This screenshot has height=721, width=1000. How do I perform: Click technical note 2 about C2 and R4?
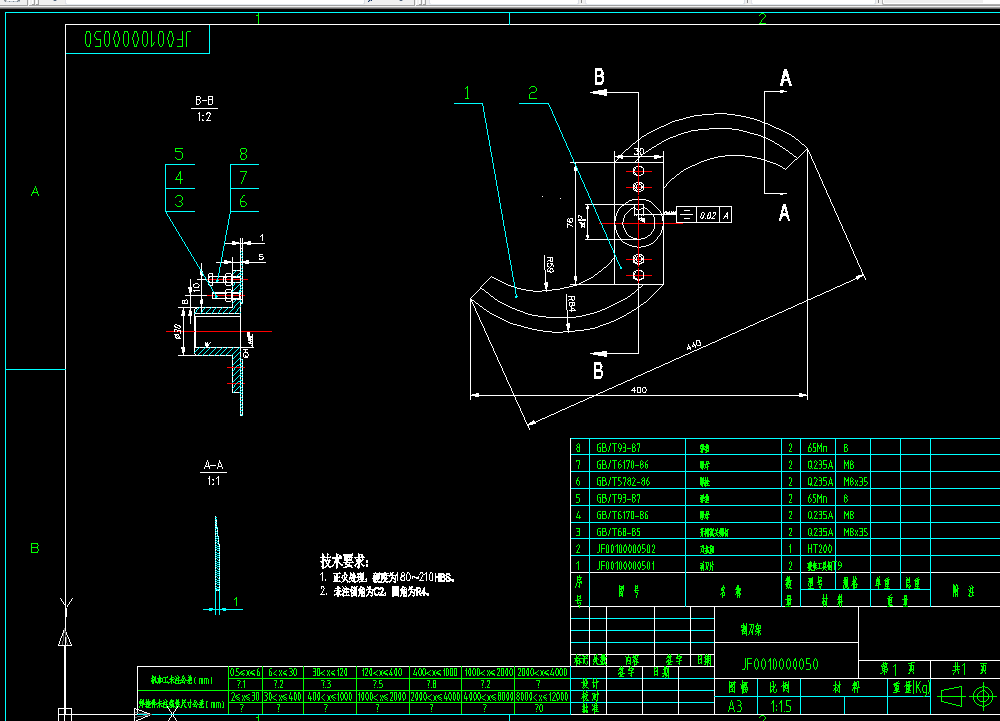[375, 592]
